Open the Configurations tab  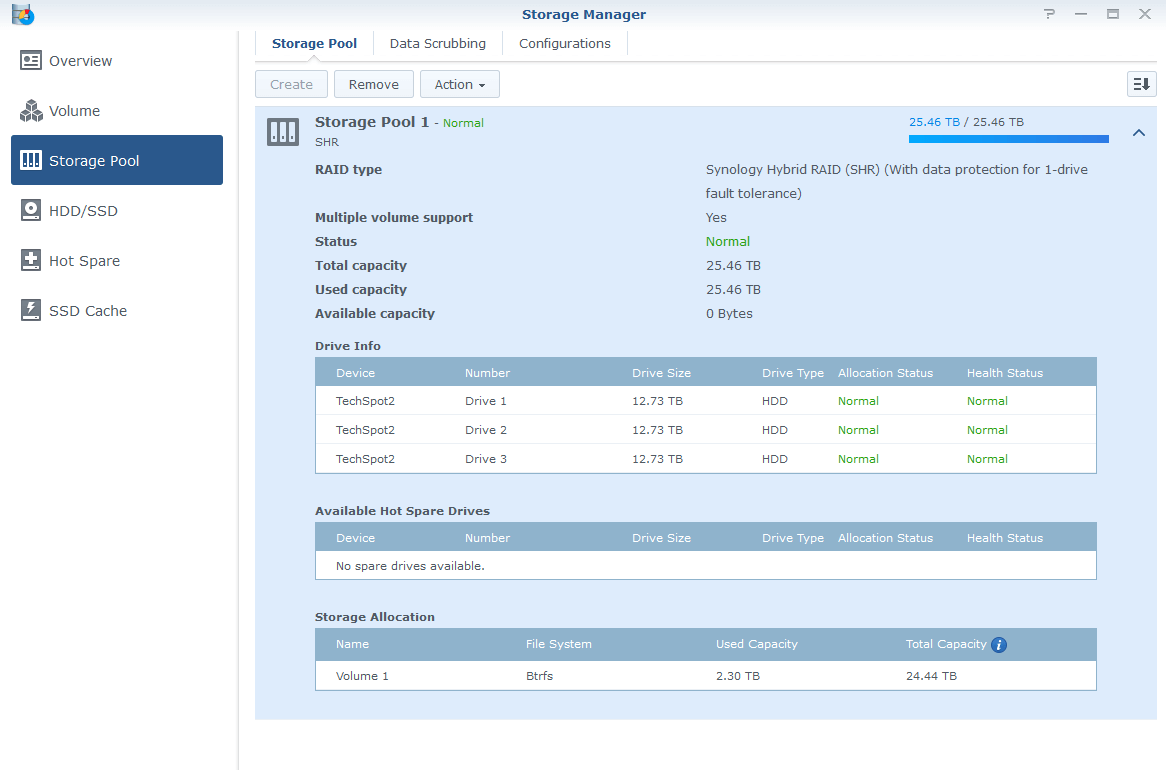(564, 44)
